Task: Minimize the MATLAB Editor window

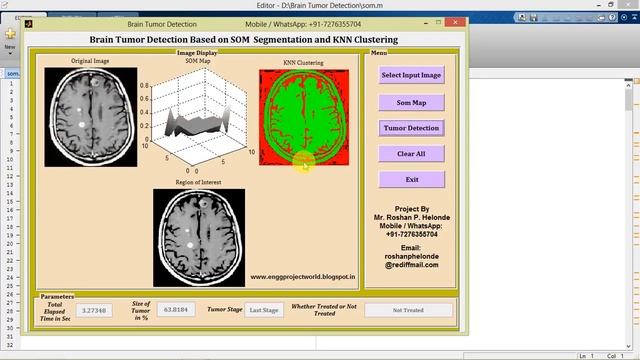Action: pyautogui.click(x=599, y=5)
